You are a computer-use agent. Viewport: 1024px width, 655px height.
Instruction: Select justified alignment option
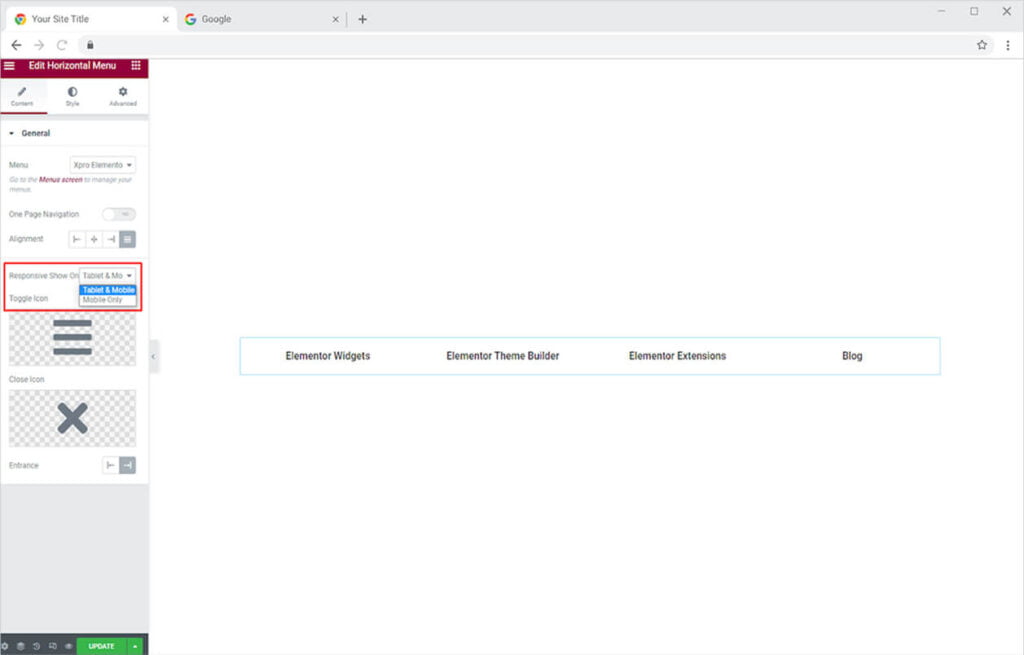coord(128,239)
